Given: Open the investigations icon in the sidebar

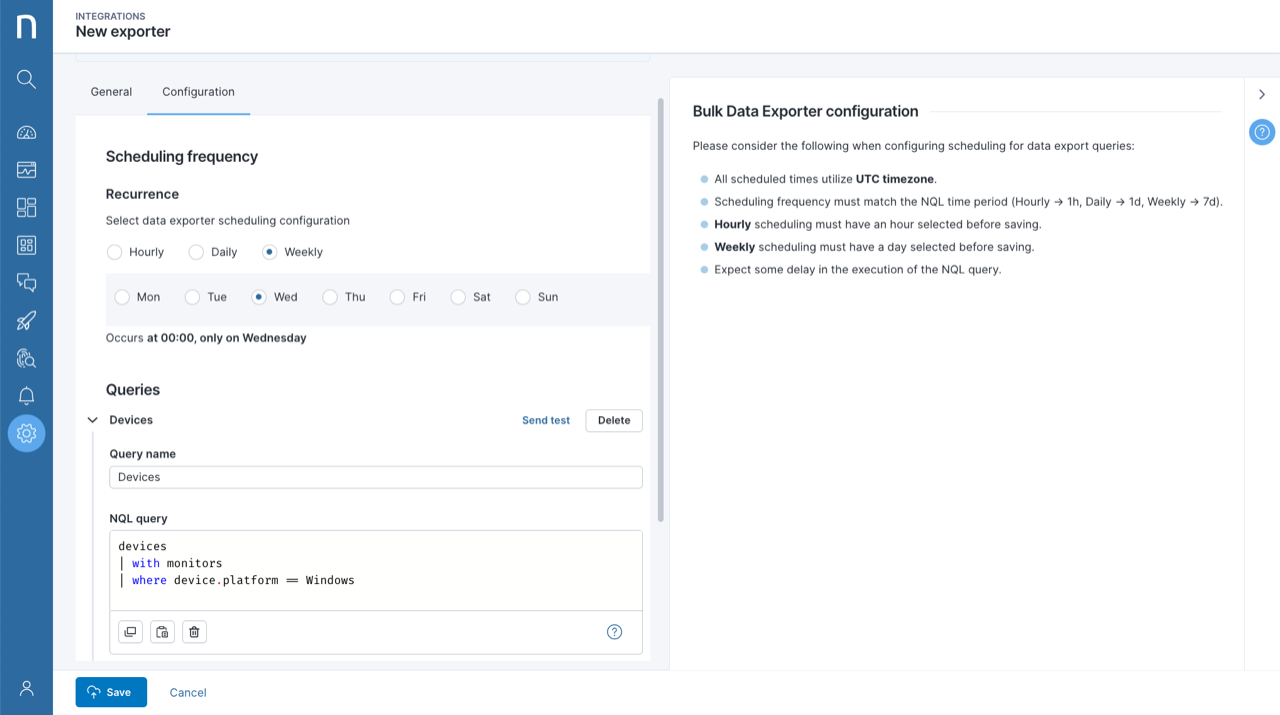Looking at the screenshot, I should [25, 358].
